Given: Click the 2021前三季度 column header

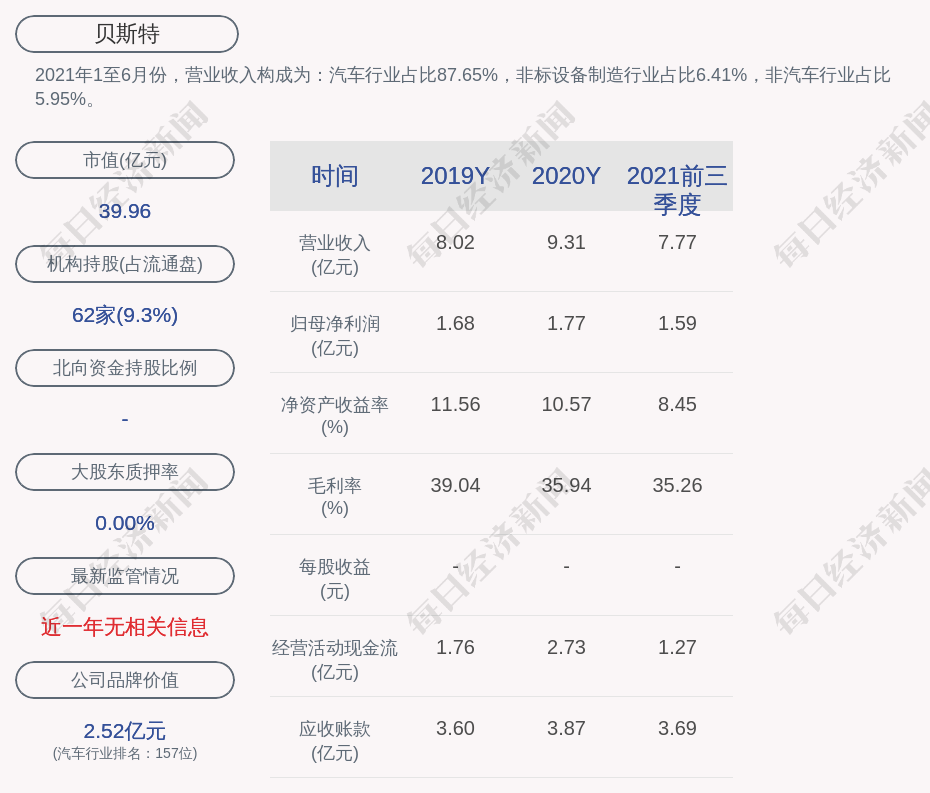Looking at the screenshot, I should 677,190.
